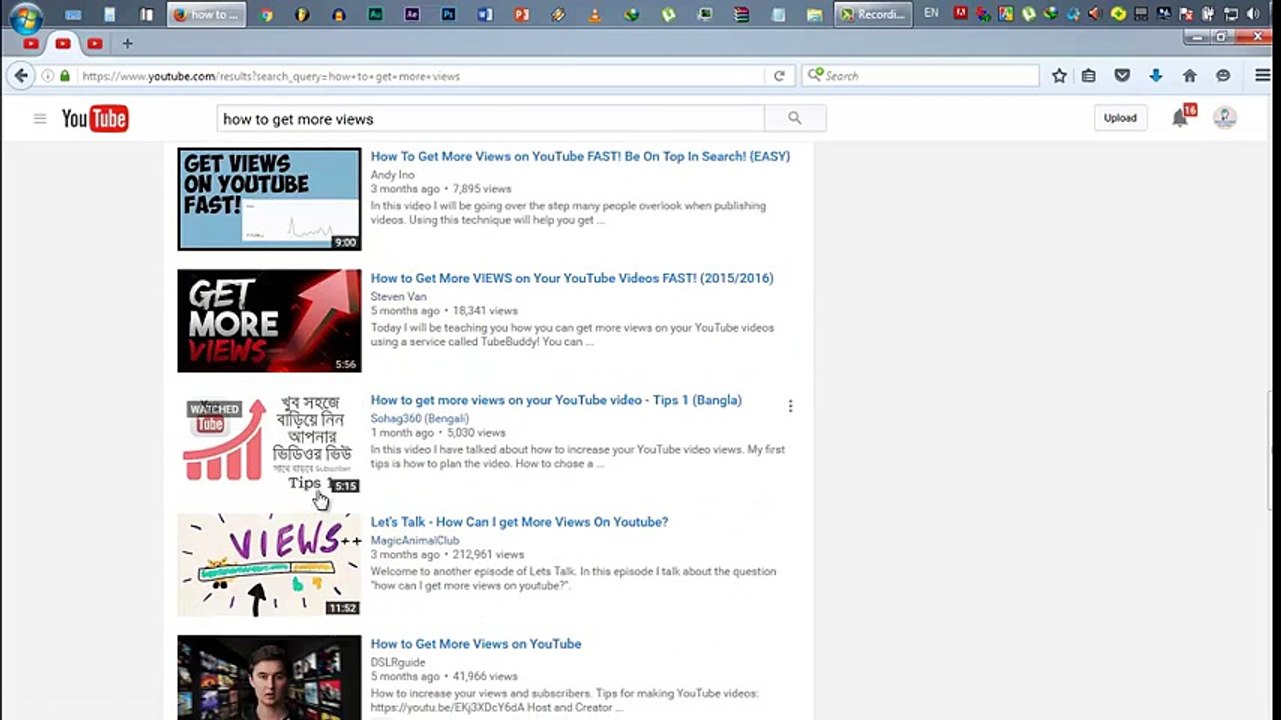Click the YouTube search magnifier button

click(x=795, y=118)
